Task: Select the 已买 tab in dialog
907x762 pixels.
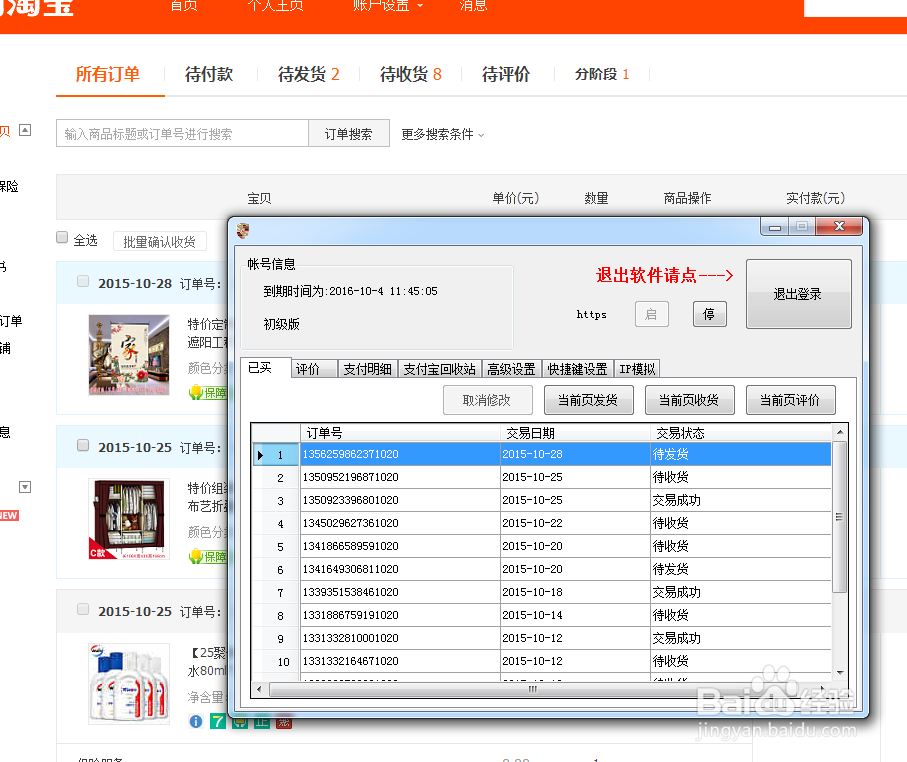Action: tap(266, 368)
